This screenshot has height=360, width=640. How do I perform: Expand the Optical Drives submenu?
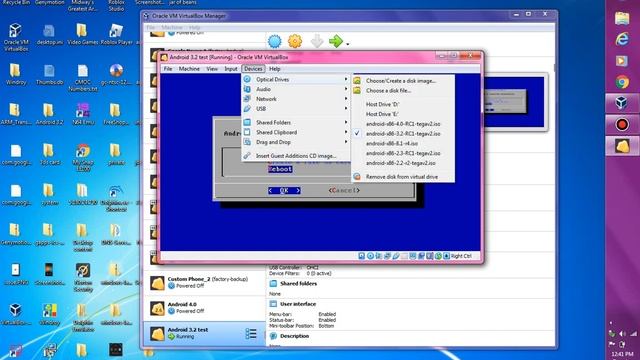pyautogui.click(x=296, y=79)
